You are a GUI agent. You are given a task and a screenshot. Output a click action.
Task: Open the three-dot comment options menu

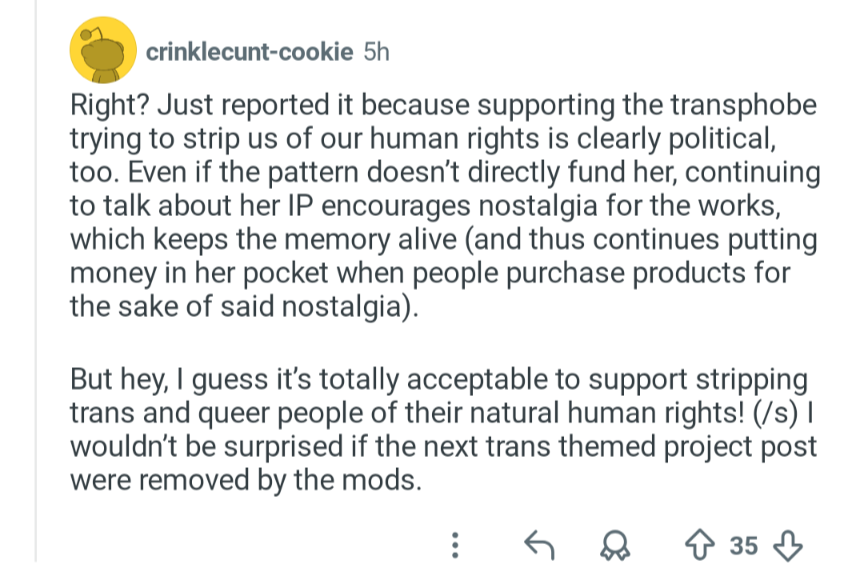coord(455,545)
